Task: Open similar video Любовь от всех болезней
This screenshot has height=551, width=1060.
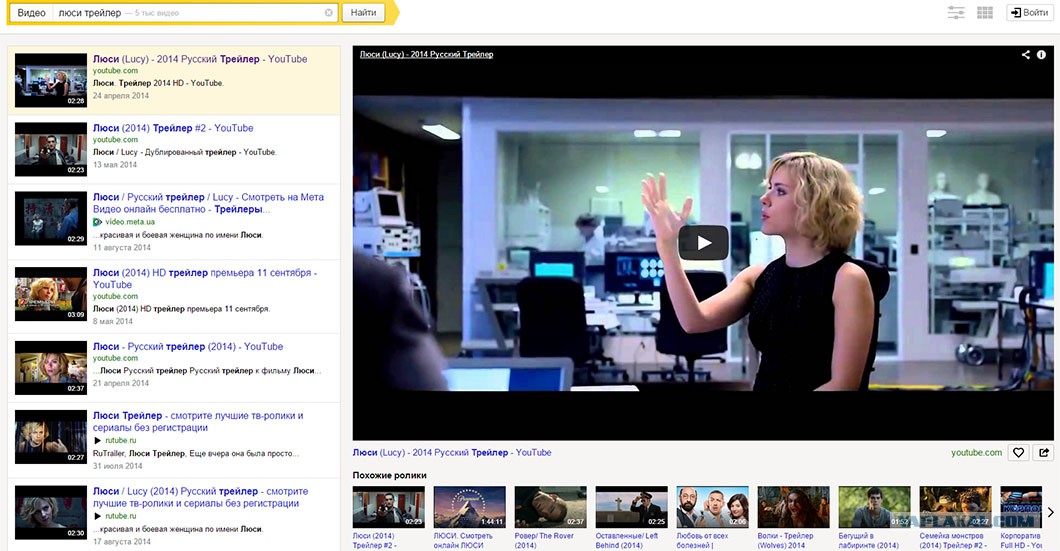Action: tap(713, 517)
